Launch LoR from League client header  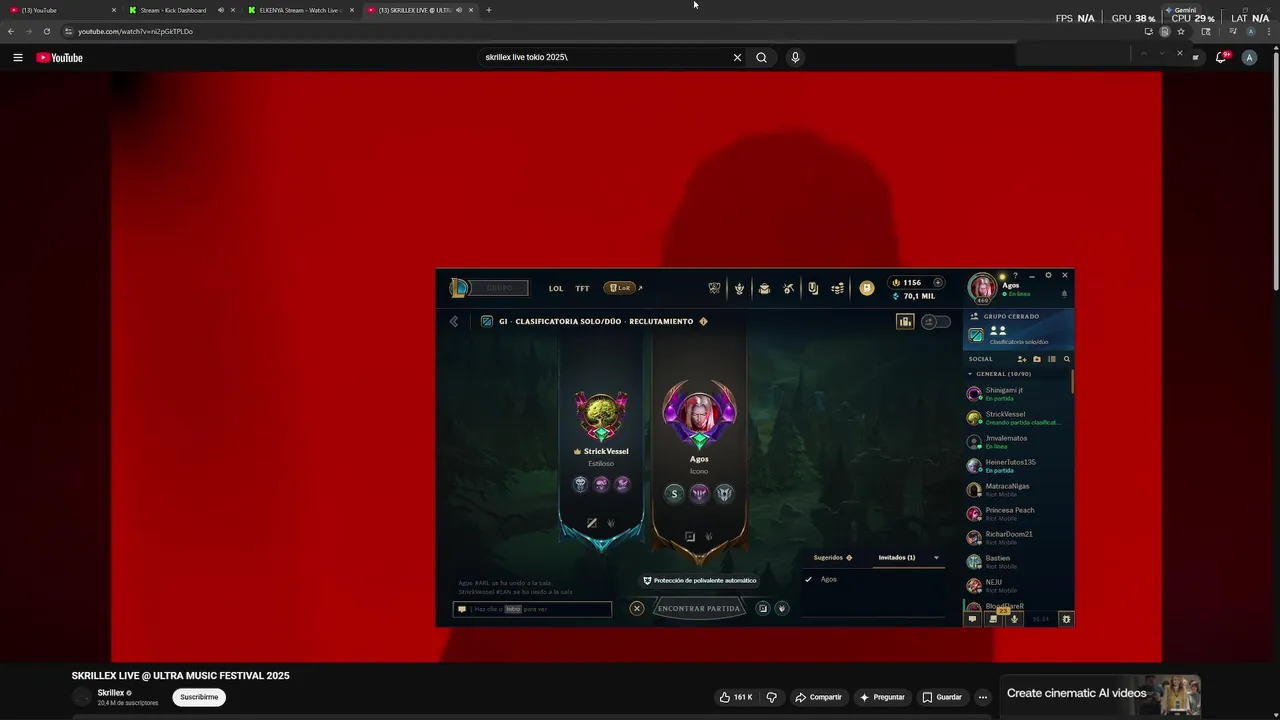[x=619, y=288]
